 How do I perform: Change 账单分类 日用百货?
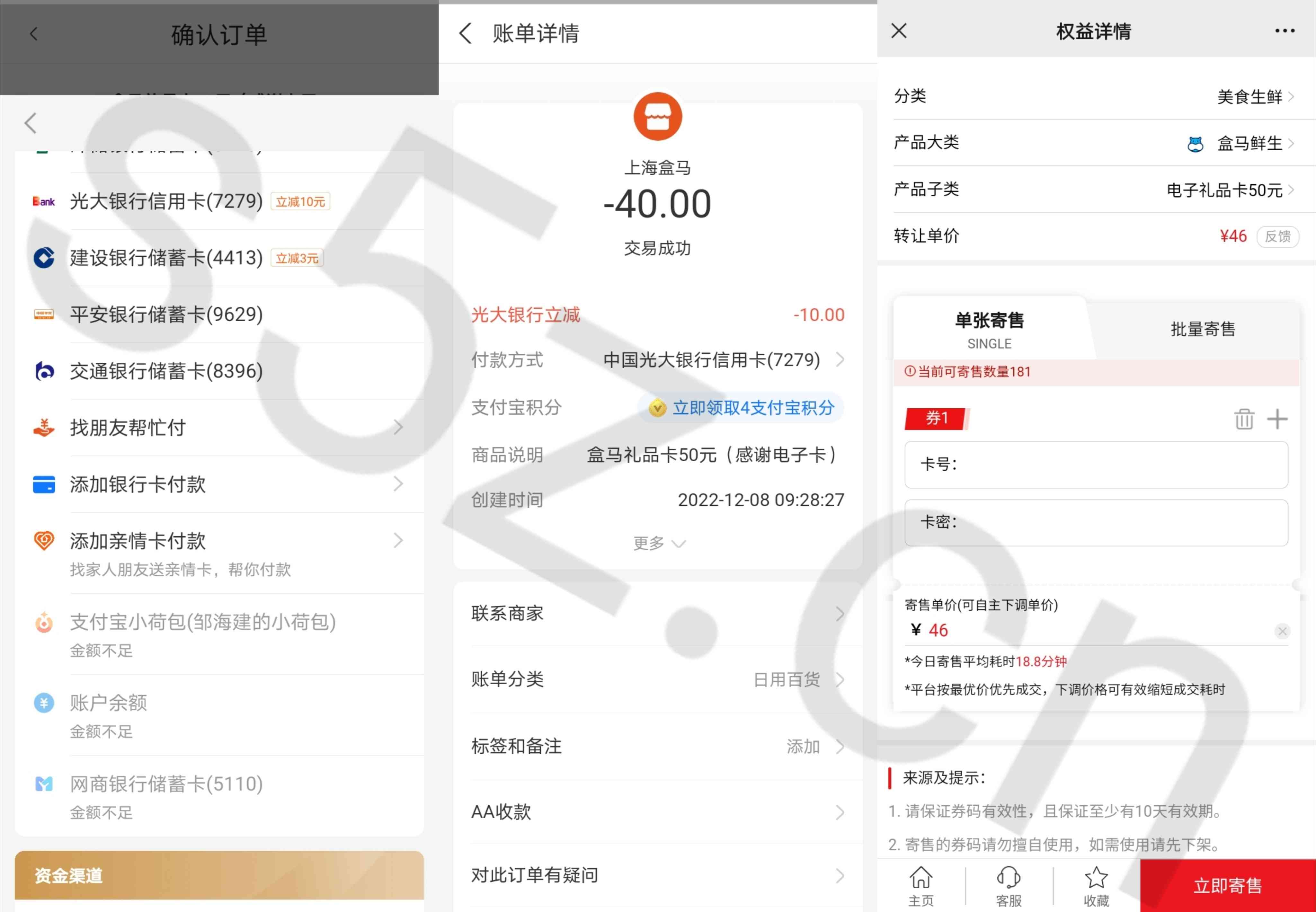658,679
